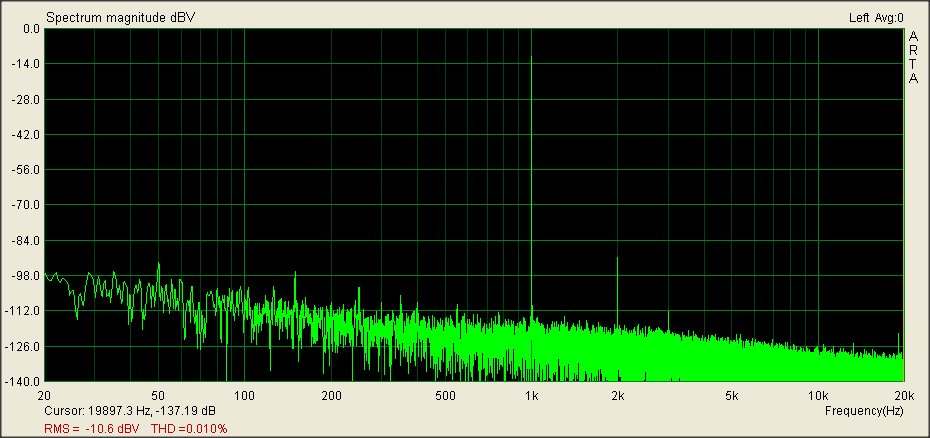Click the 1k frequency axis label

[x=531, y=396]
